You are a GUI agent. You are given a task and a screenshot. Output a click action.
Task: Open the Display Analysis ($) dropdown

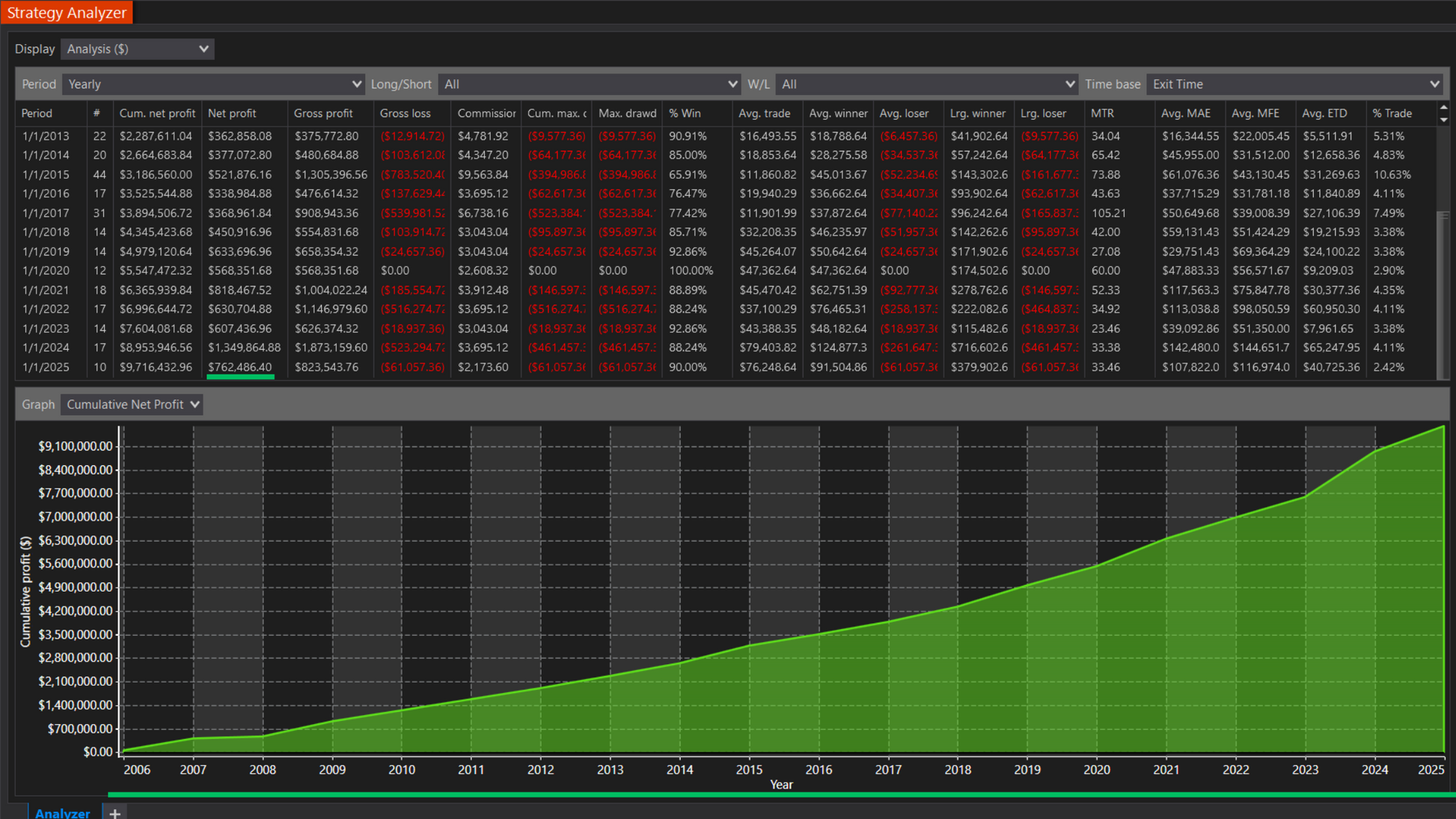(138, 49)
